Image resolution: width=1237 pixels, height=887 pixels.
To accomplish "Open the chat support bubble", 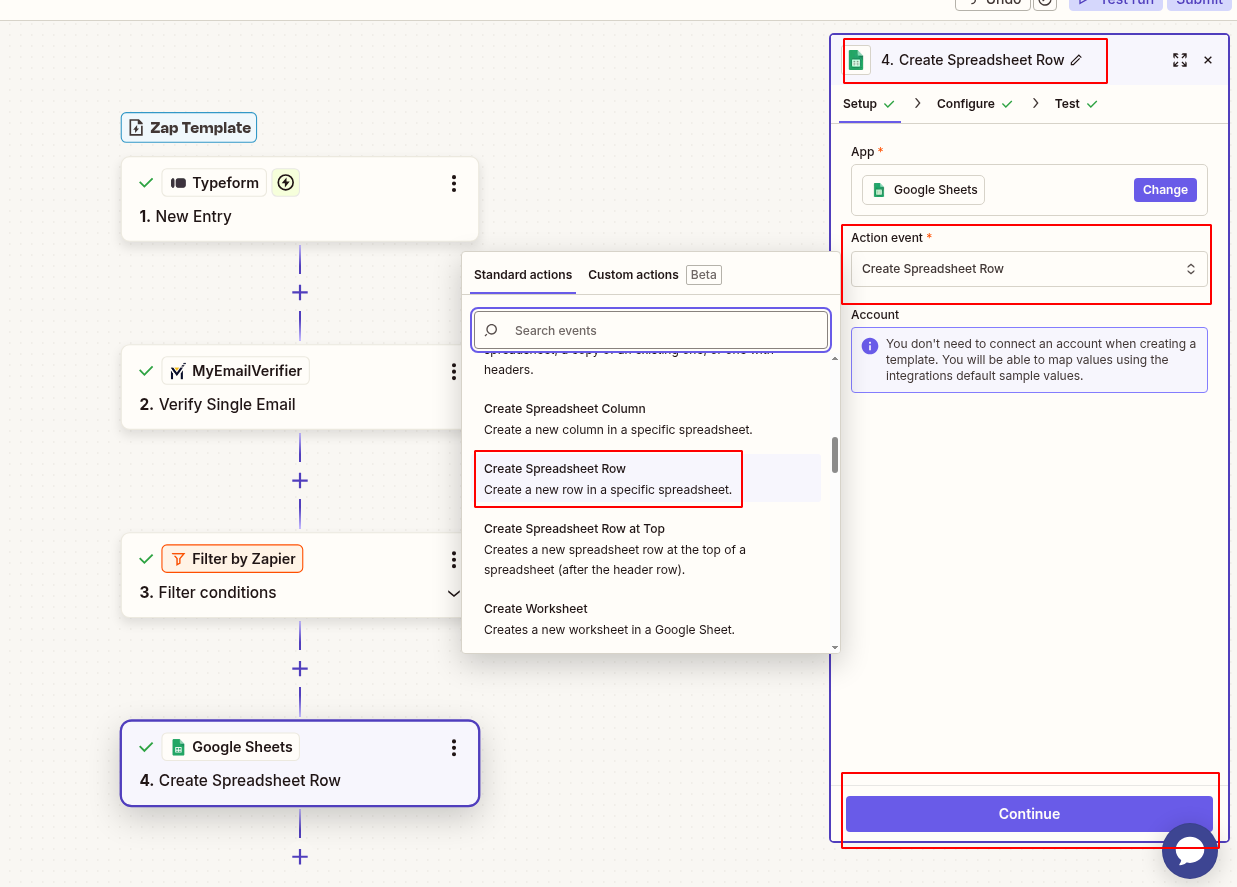I will (x=1189, y=851).
